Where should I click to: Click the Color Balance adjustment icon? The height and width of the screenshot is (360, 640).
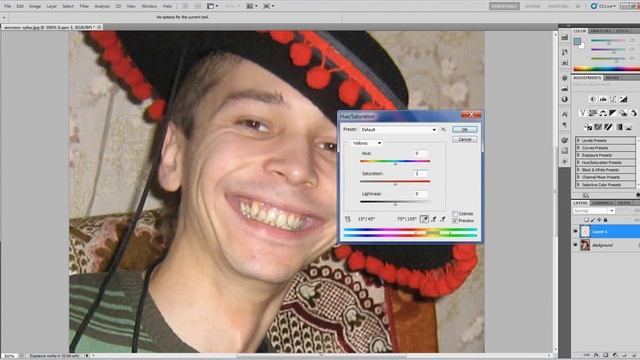[x=603, y=113]
